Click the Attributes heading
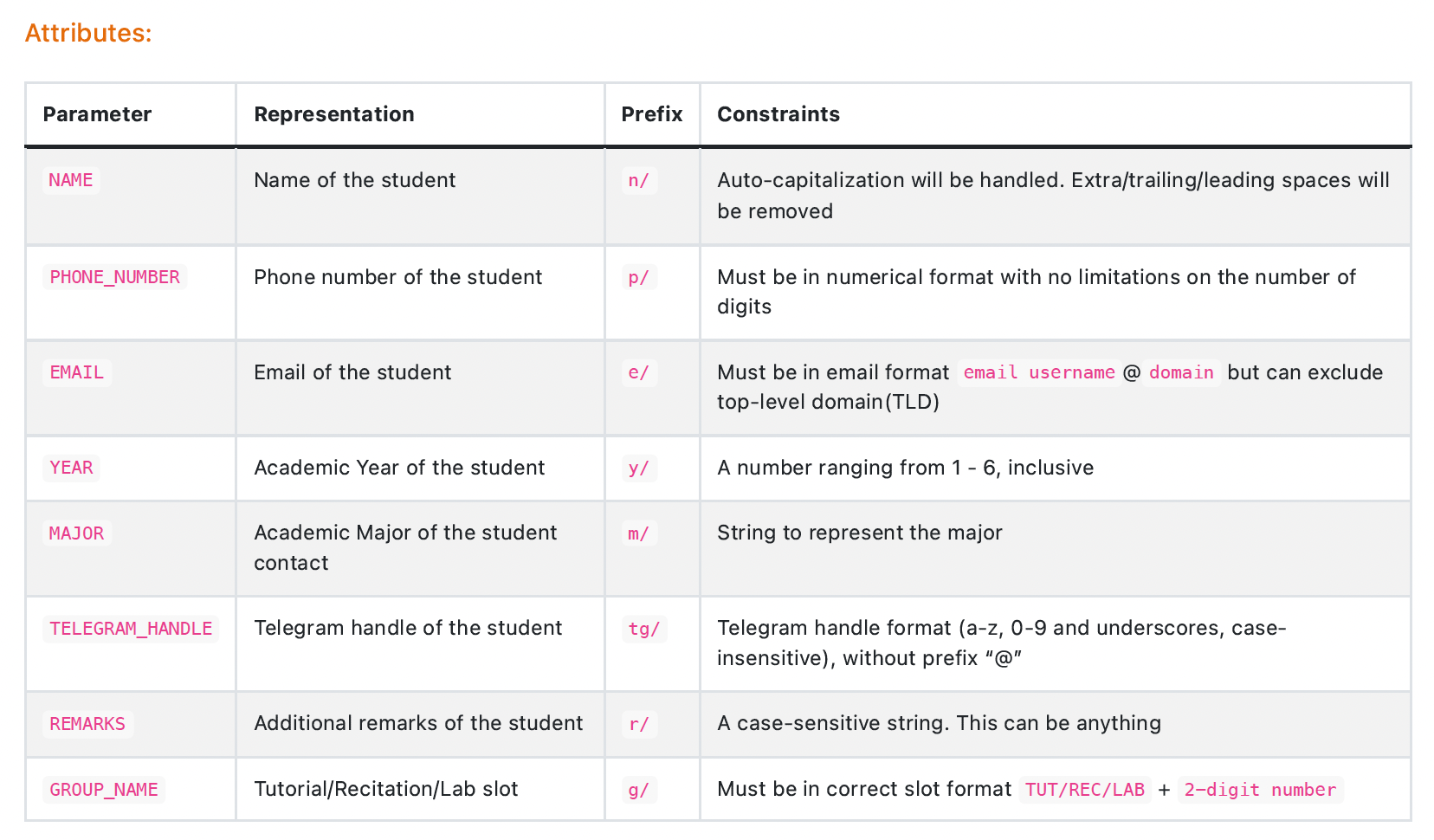The width and height of the screenshot is (1434, 840). [88, 33]
